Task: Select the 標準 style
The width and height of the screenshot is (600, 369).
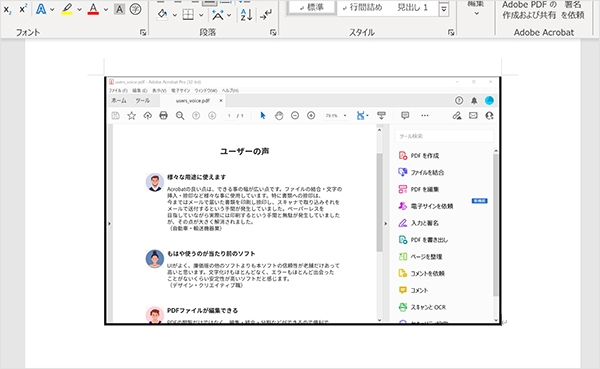Action: tap(312, 8)
